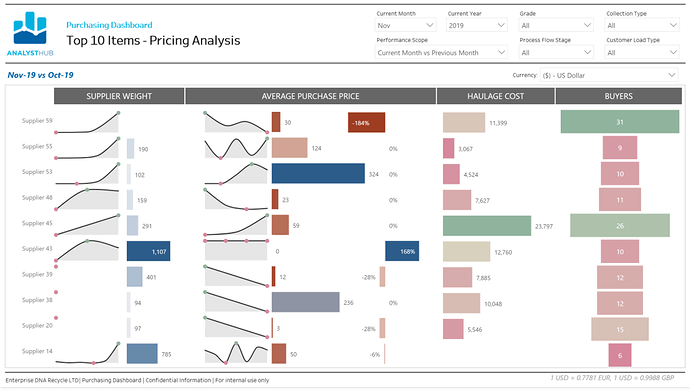Select Supplier 43's 1,107 weight bar
690x392 pixels.
(x=148, y=251)
